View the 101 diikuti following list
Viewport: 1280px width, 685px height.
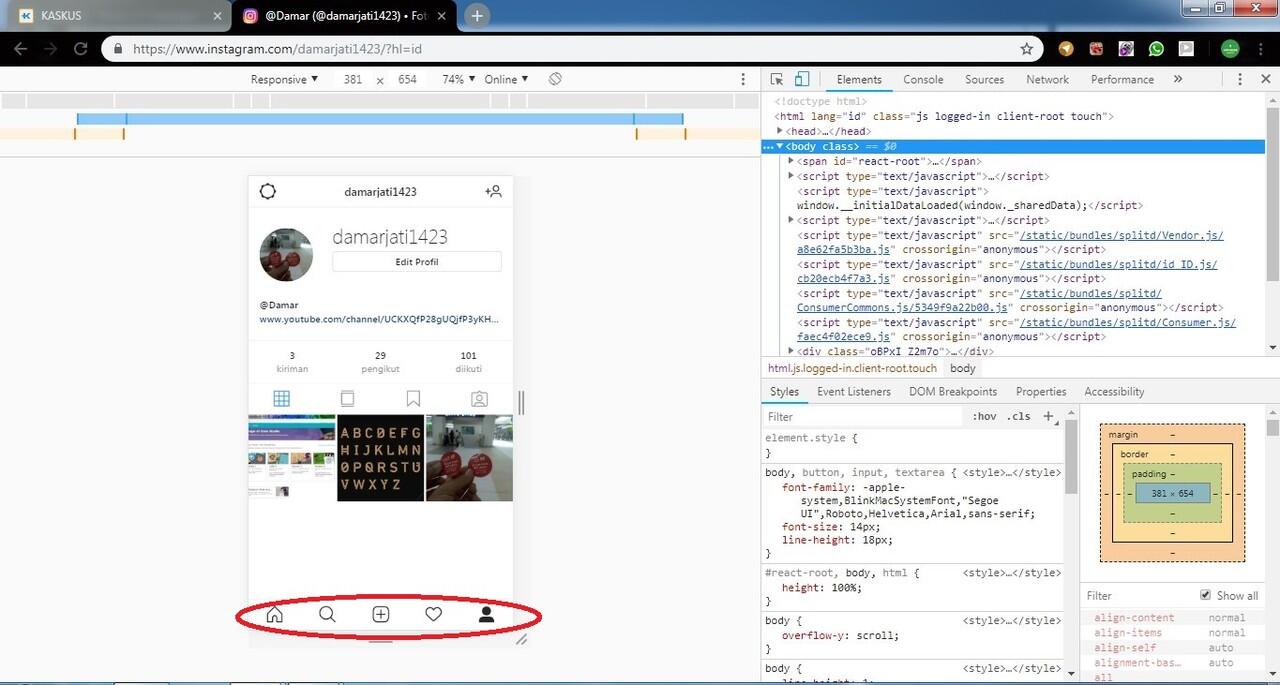(x=468, y=362)
